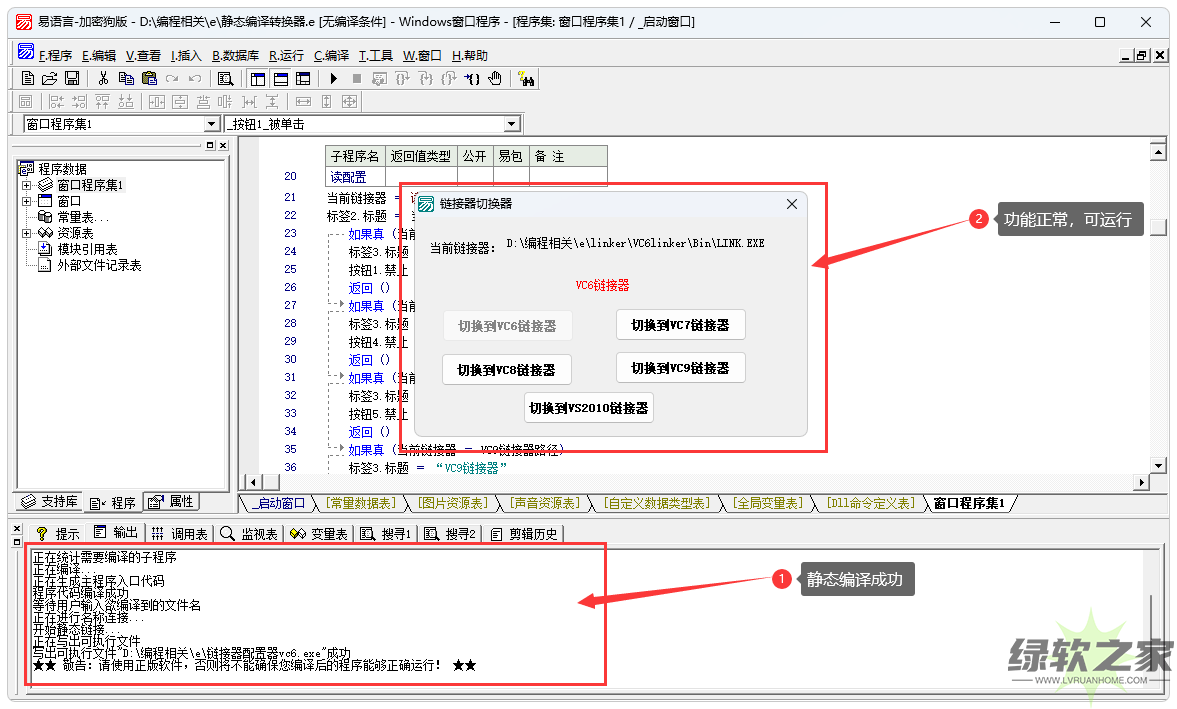This screenshot has height=709, width=1177.
Task: Click the binoculars help search icon
Action: [x=527, y=78]
